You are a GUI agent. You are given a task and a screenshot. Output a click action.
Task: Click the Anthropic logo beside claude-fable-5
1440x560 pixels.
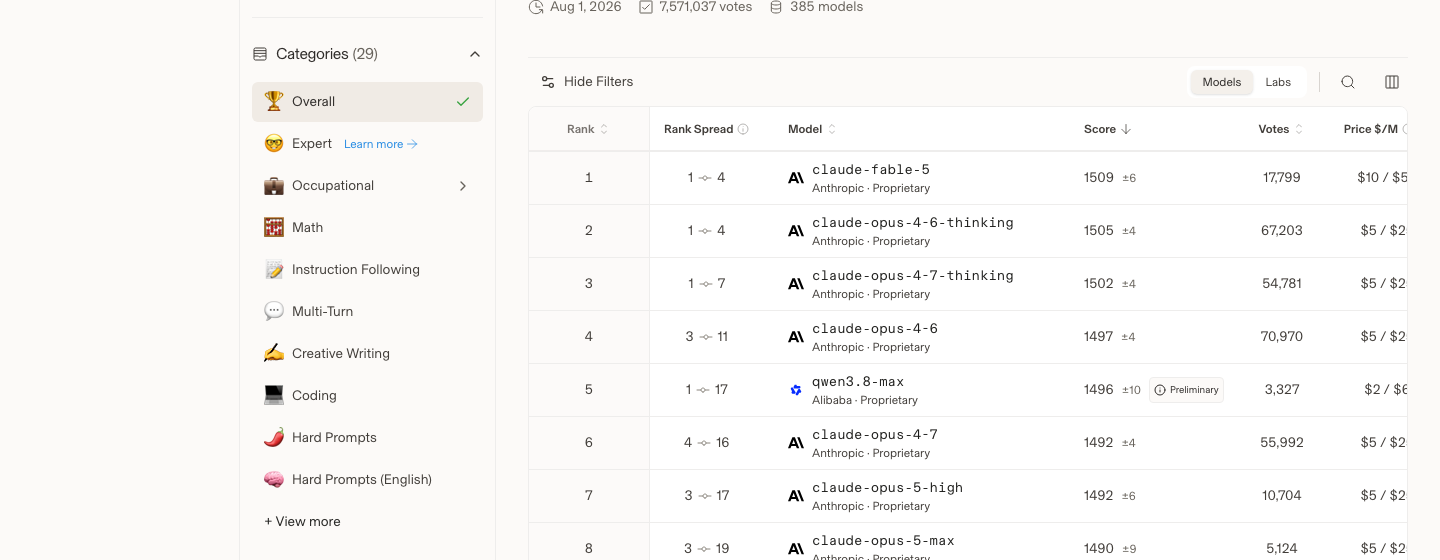tap(796, 178)
